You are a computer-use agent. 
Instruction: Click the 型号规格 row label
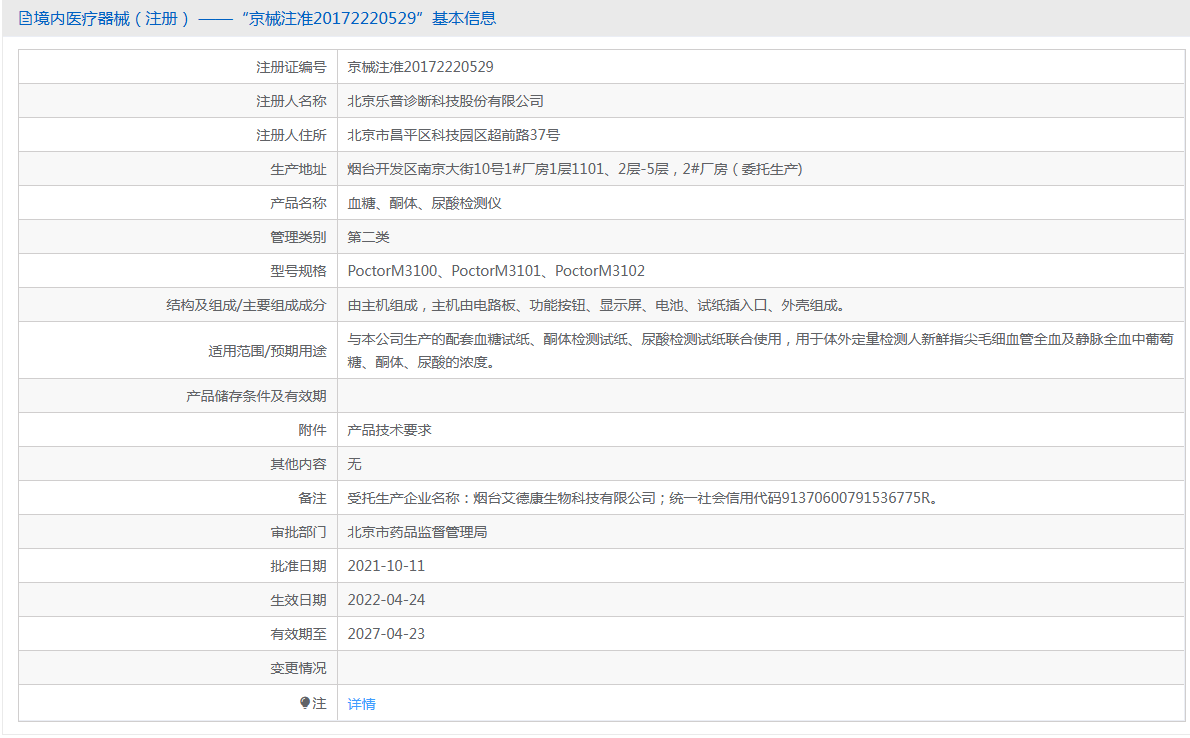click(298, 271)
